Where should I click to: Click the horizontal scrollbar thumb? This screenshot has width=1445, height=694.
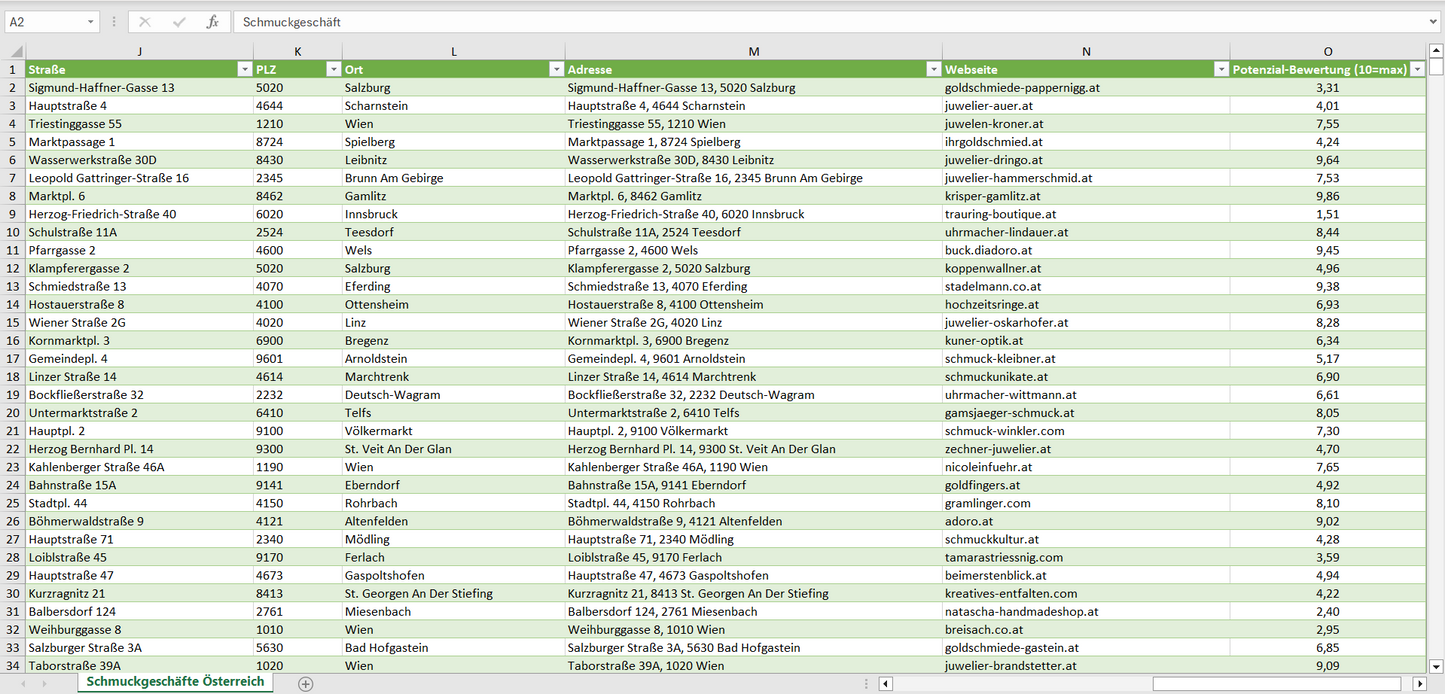point(1278,684)
